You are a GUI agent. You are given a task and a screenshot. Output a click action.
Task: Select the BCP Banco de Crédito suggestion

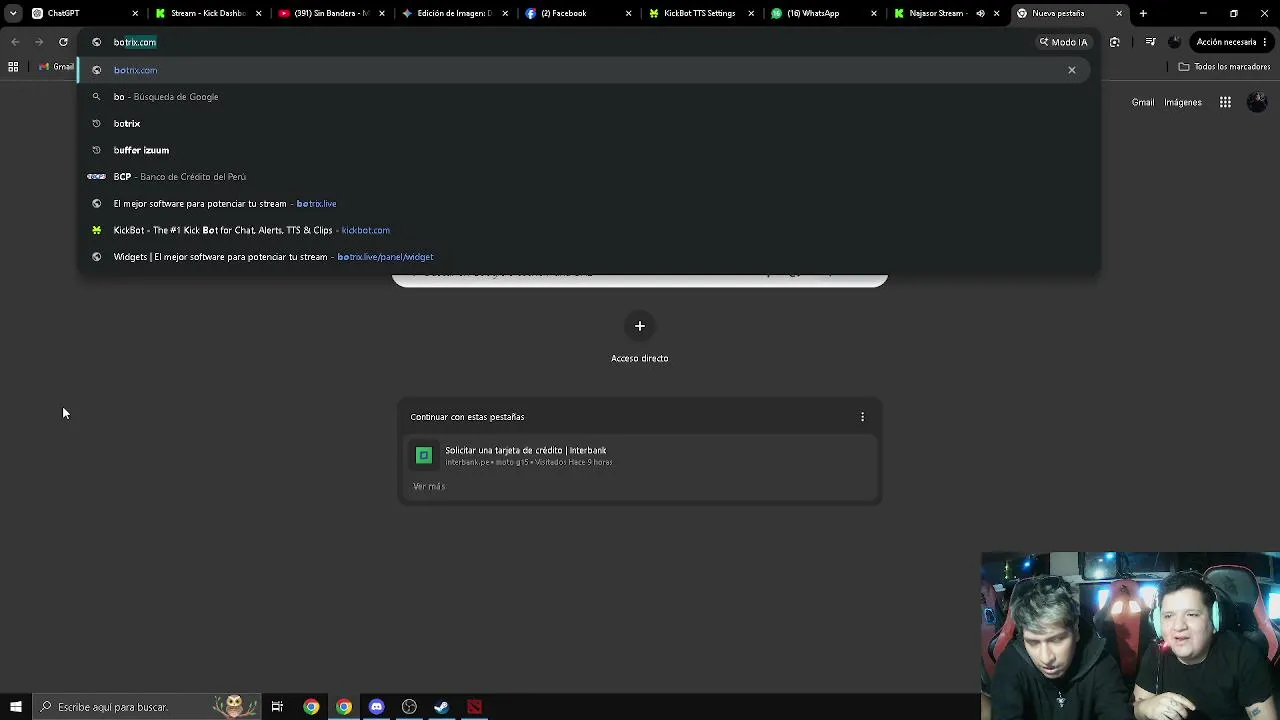click(589, 177)
